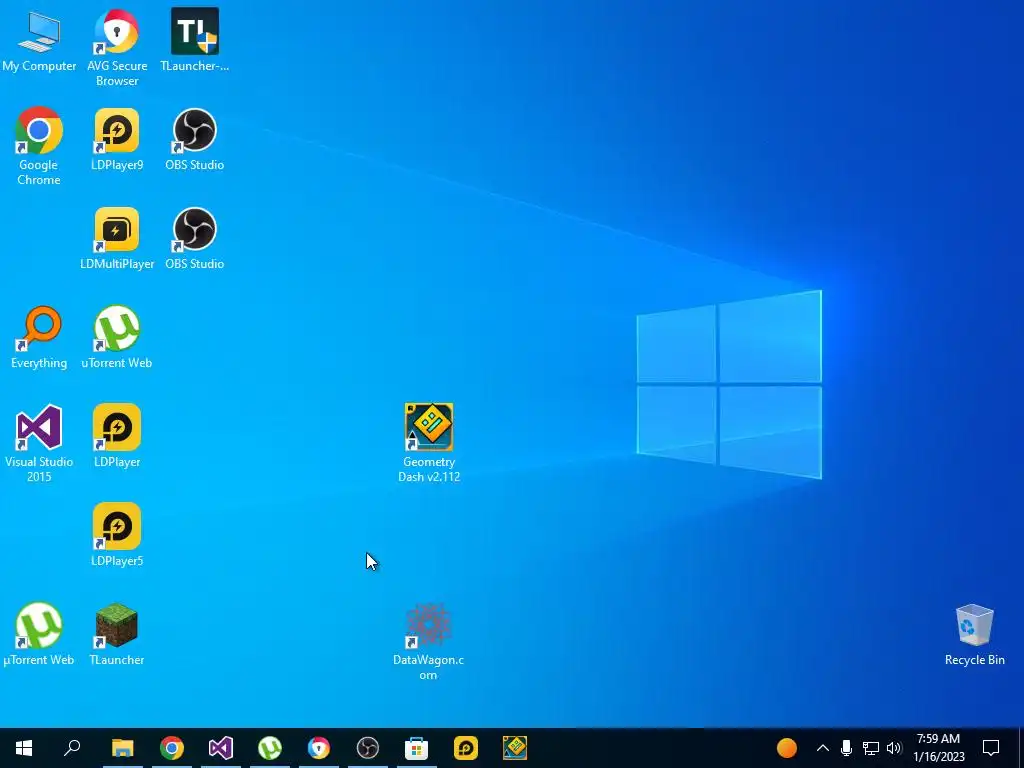Viewport: 1024px width, 768px height.
Task: Open network settings from tray
Action: coord(871,748)
